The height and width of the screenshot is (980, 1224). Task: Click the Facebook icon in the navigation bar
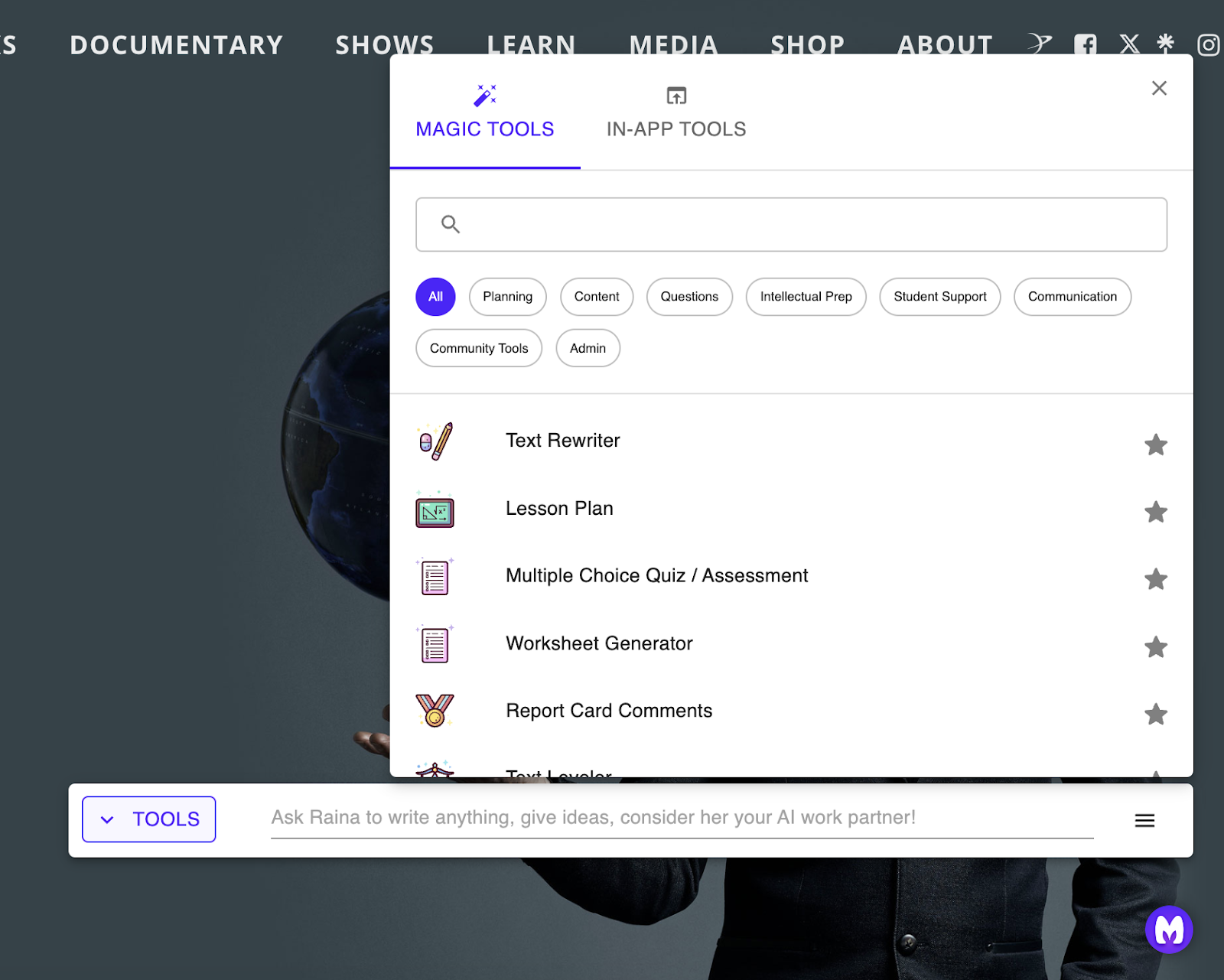pos(1086,44)
